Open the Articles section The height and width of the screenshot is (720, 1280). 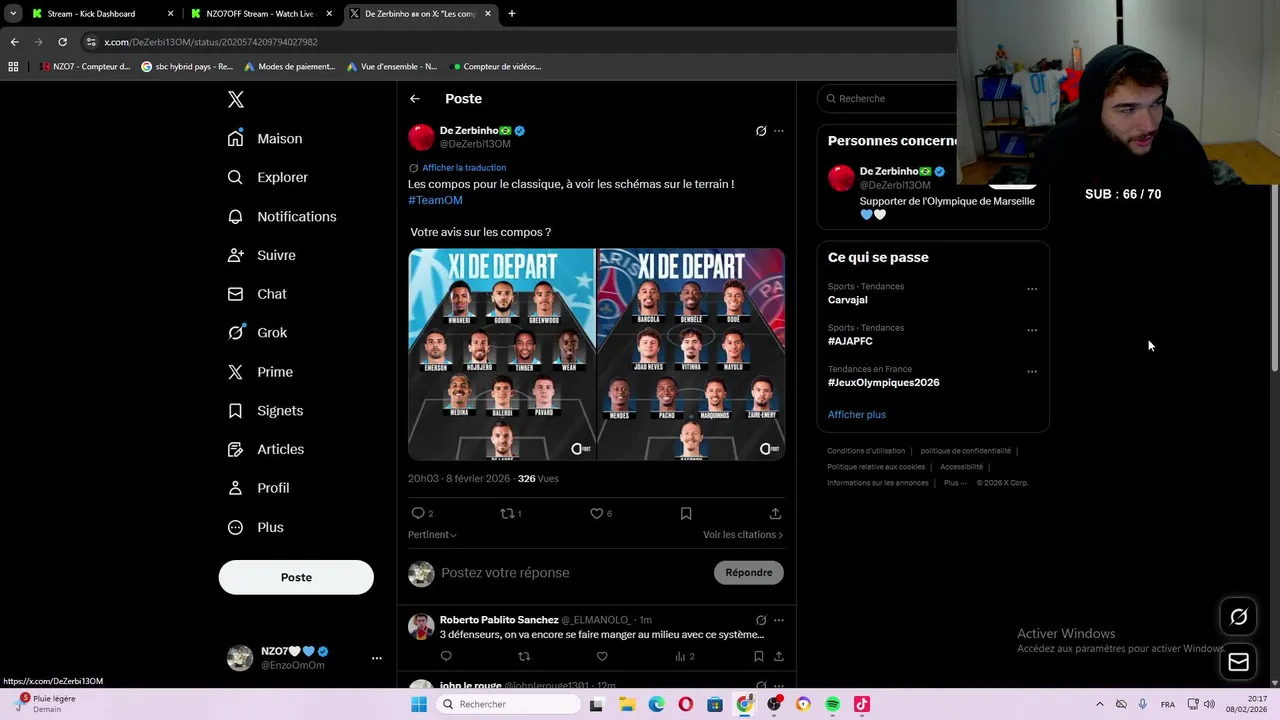tap(266, 449)
